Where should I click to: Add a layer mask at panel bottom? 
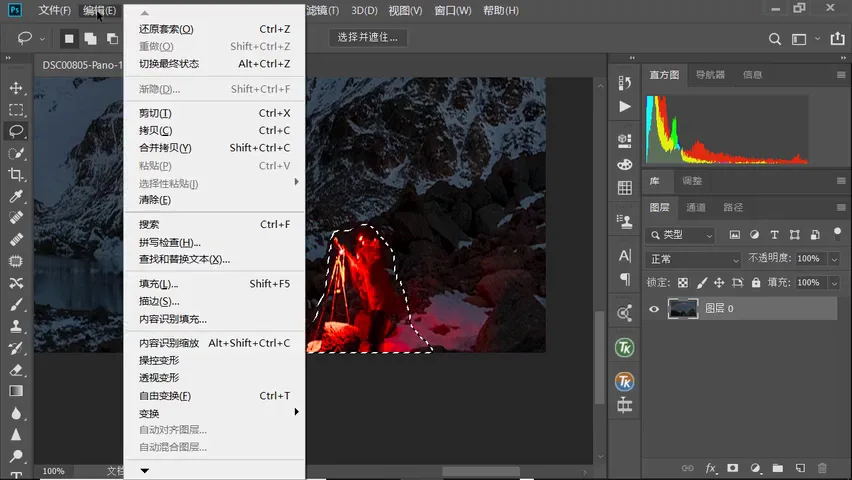click(733, 467)
